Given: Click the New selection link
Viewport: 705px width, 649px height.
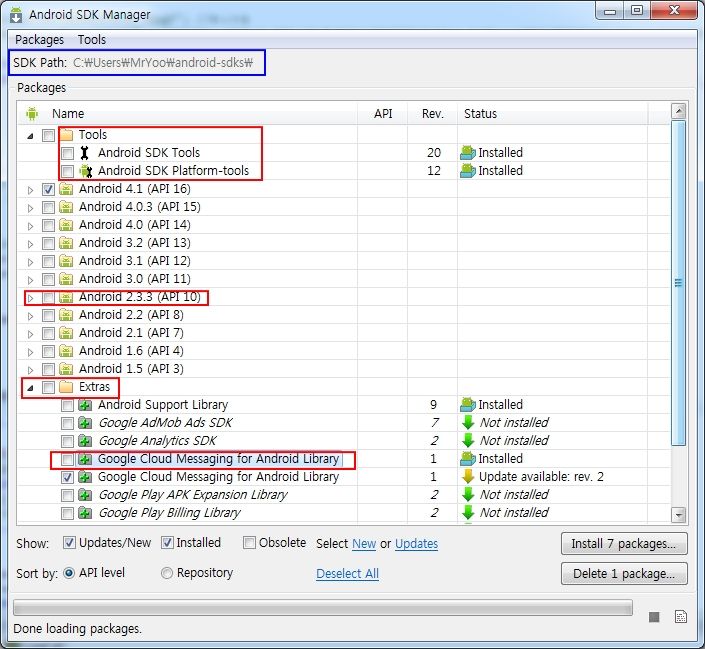Looking at the screenshot, I should pyautogui.click(x=364, y=543).
